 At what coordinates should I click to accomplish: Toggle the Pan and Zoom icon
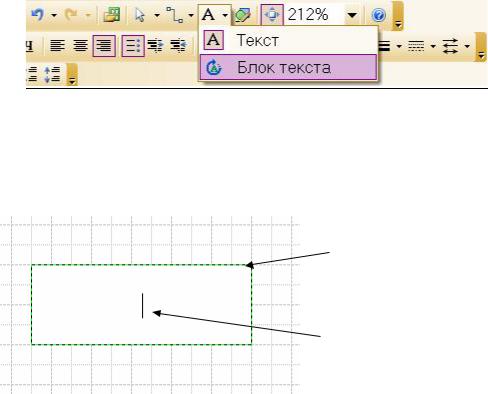[272, 15]
